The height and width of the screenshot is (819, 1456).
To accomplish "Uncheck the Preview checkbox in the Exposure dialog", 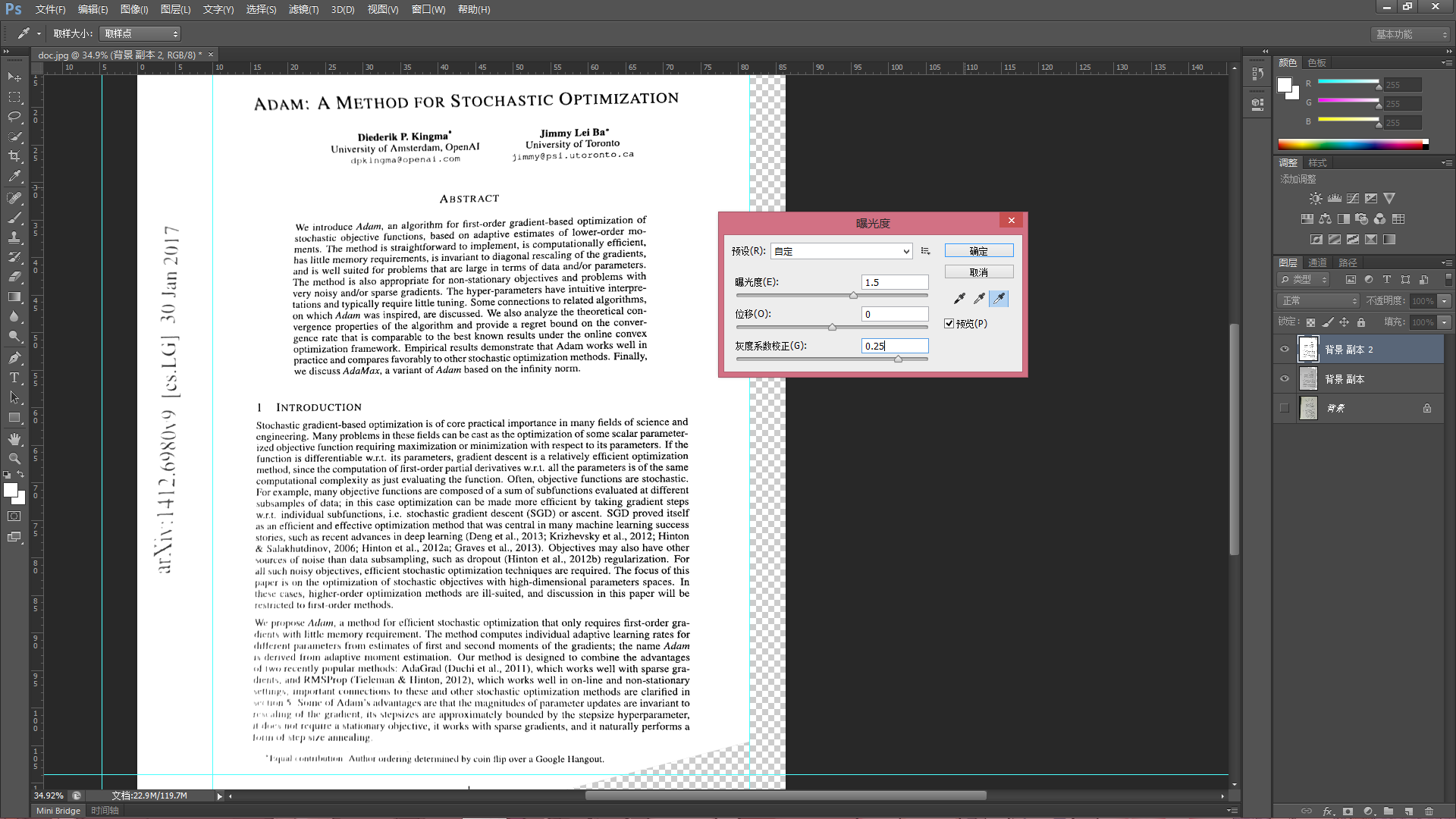I will tap(949, 324).
